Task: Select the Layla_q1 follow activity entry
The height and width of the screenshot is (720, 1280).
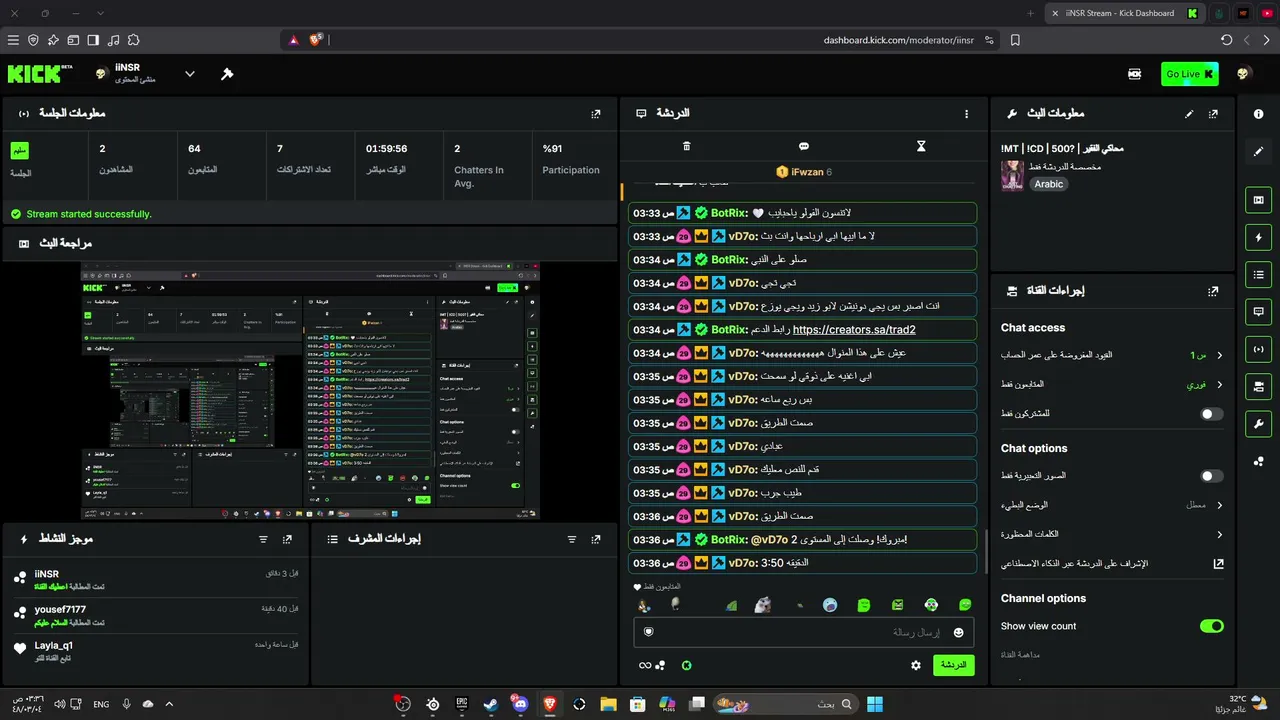Action: point(155,651)
